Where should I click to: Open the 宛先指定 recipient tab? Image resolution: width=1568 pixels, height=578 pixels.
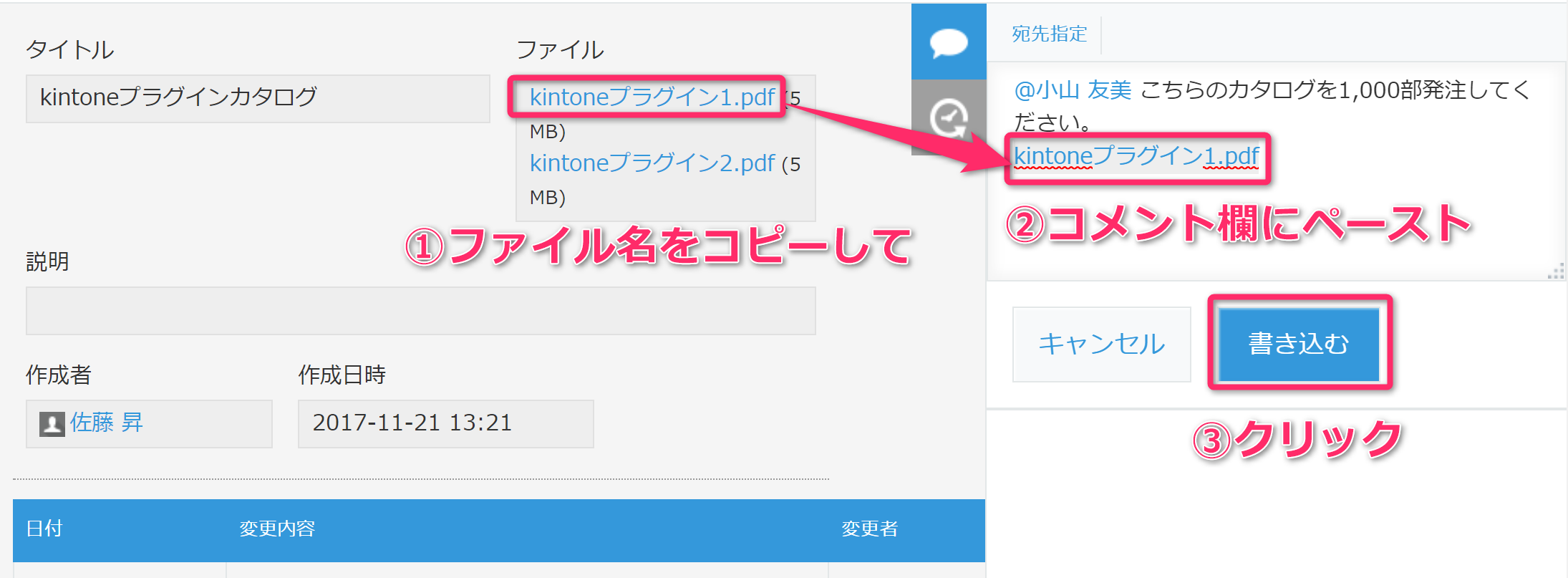tap(1049, 34)
